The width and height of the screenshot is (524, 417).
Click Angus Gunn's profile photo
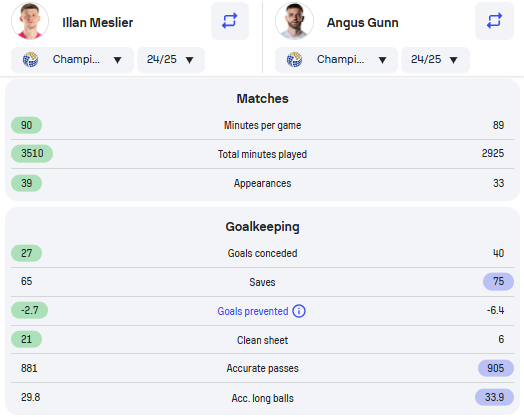294,21
